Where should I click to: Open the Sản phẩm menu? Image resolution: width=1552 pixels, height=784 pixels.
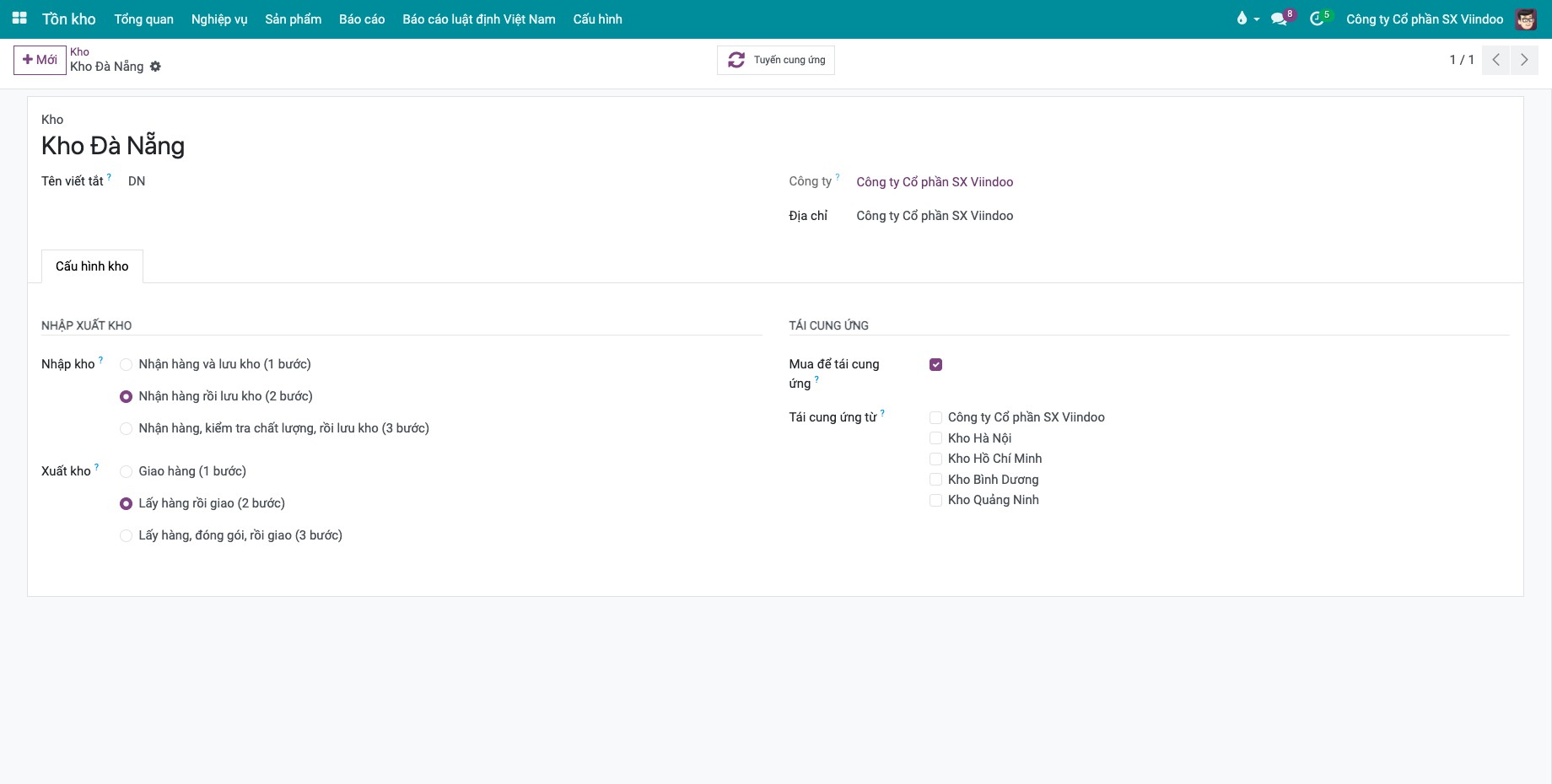pos(294,19)
